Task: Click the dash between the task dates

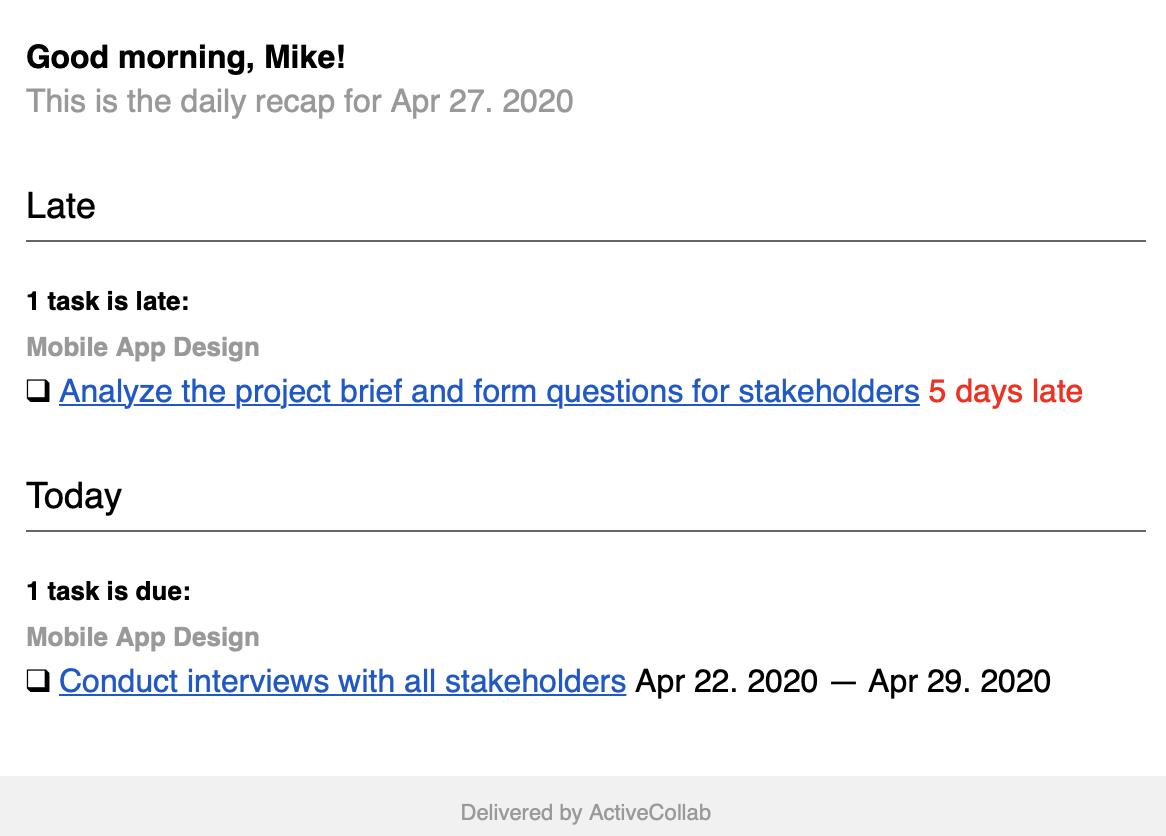Action: 843,683
